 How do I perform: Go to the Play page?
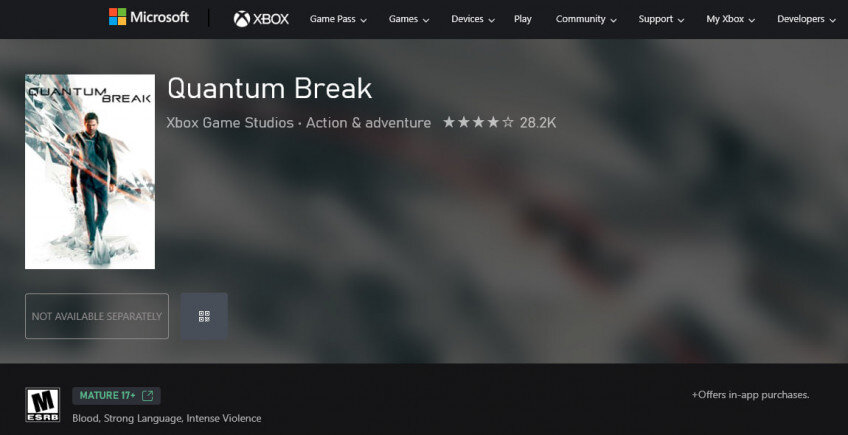522,19
